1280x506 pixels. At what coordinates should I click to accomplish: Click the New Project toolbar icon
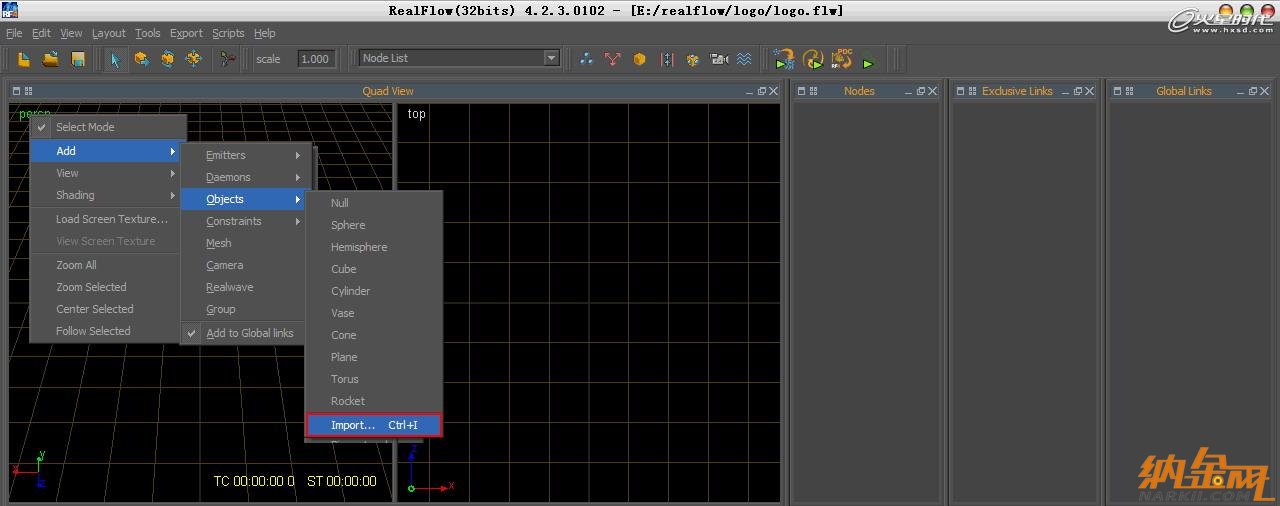[24, 59]
